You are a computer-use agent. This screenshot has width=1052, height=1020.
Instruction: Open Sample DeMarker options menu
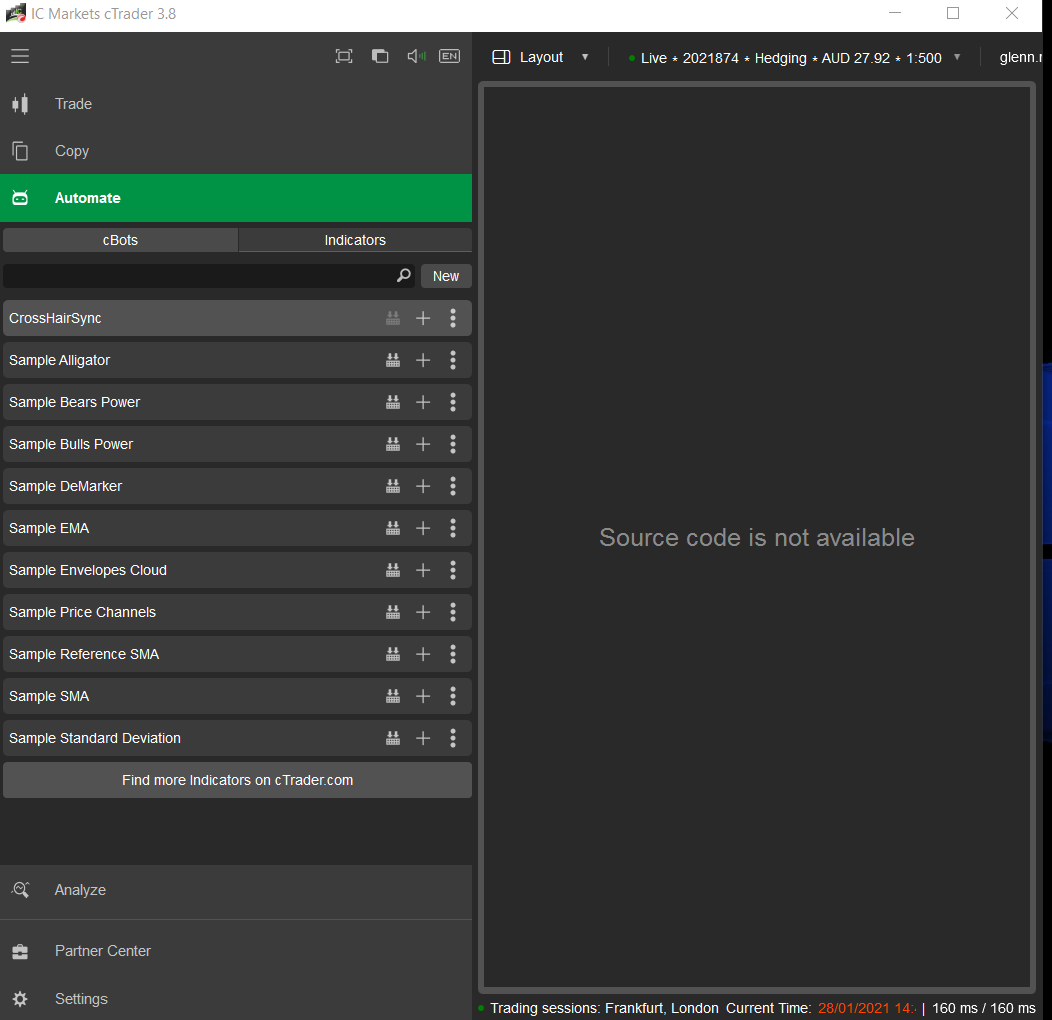point(453,486)
